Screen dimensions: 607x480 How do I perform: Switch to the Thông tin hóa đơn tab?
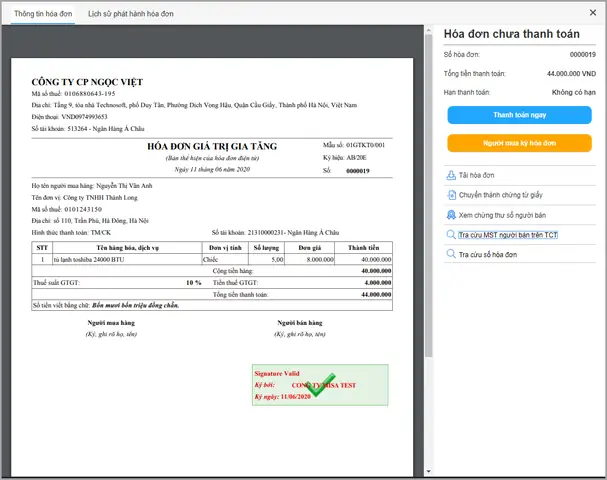coord(40,13)
